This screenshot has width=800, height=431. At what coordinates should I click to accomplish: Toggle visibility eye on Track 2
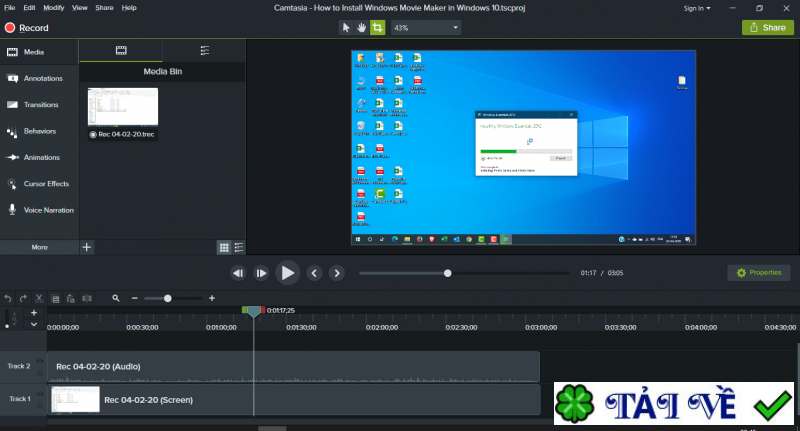click(x=41, y=362)
